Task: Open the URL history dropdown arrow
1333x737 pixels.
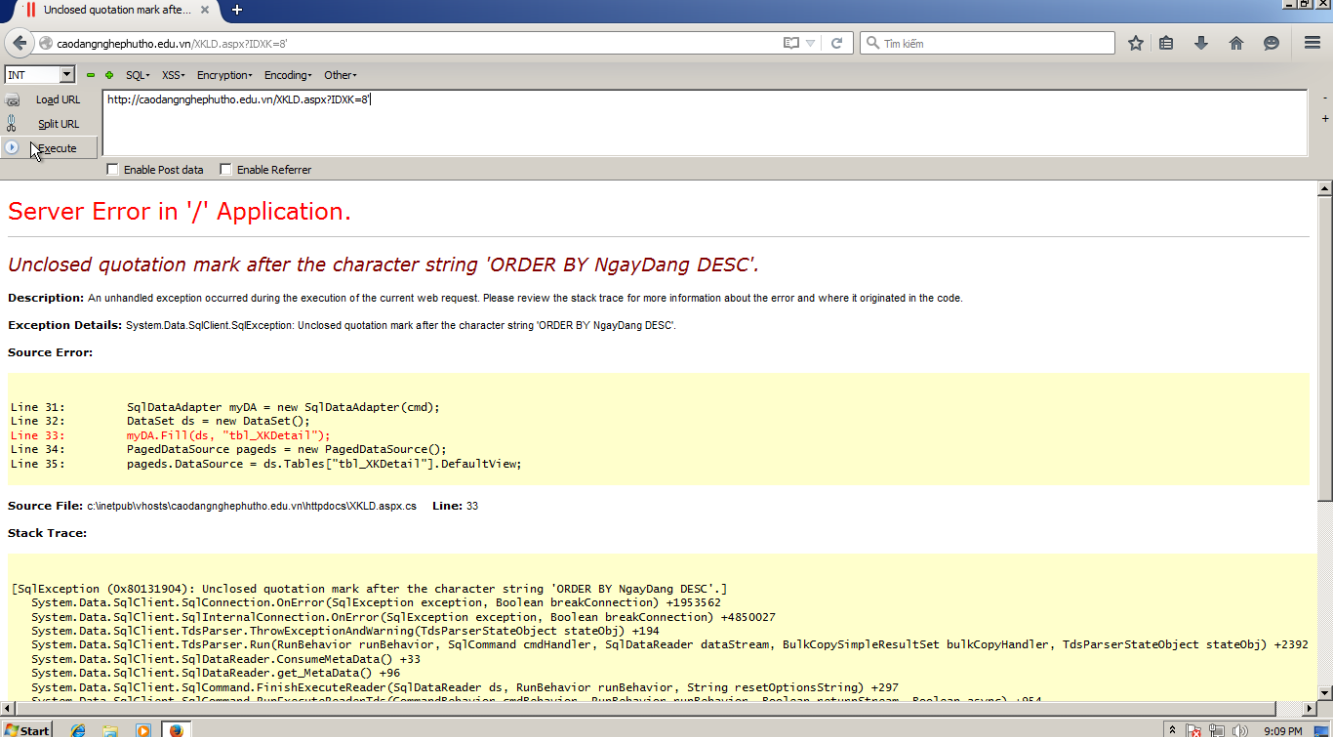Action: [x=810, y=44]
